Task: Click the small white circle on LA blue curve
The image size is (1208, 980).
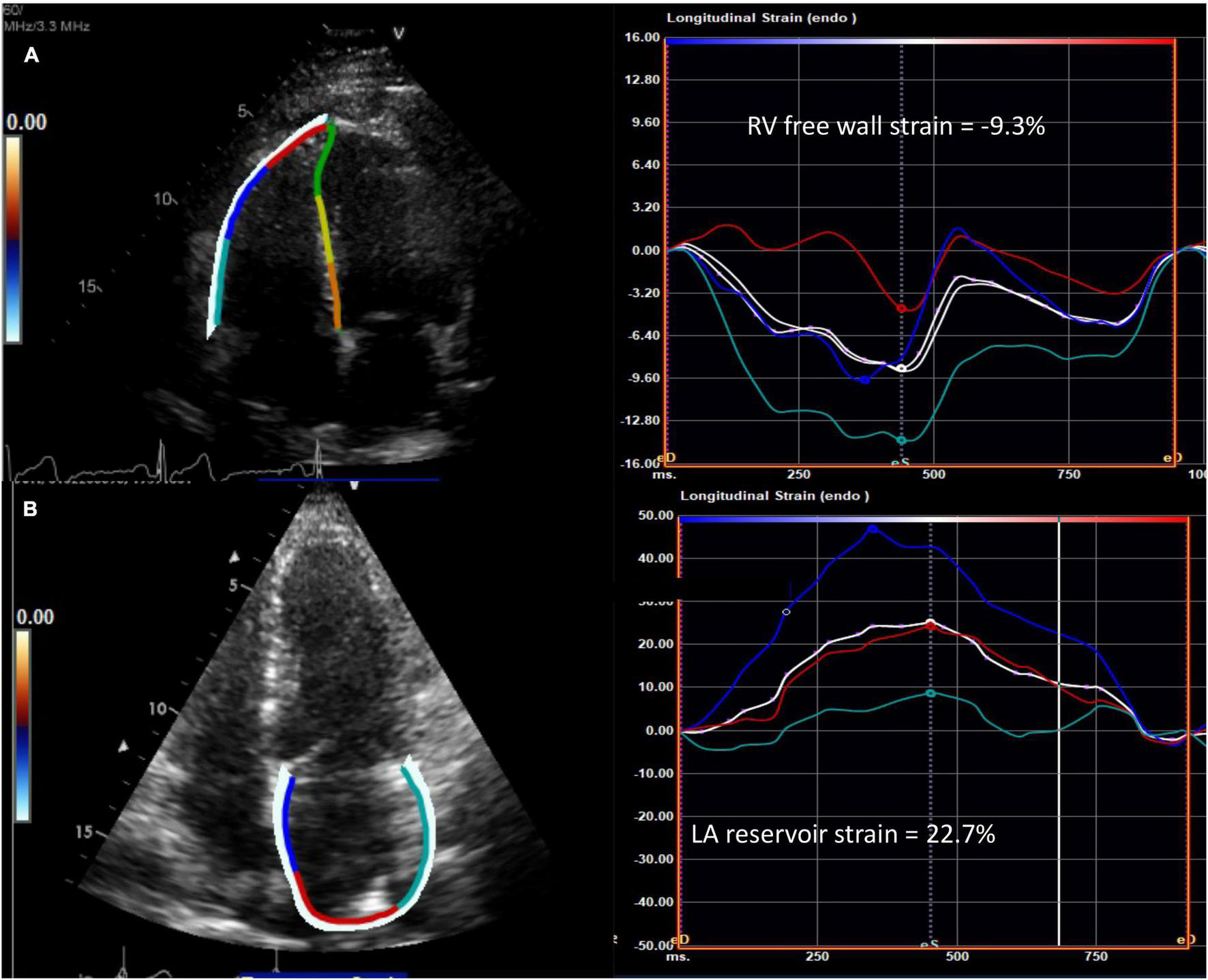Action: coord(786,612)
